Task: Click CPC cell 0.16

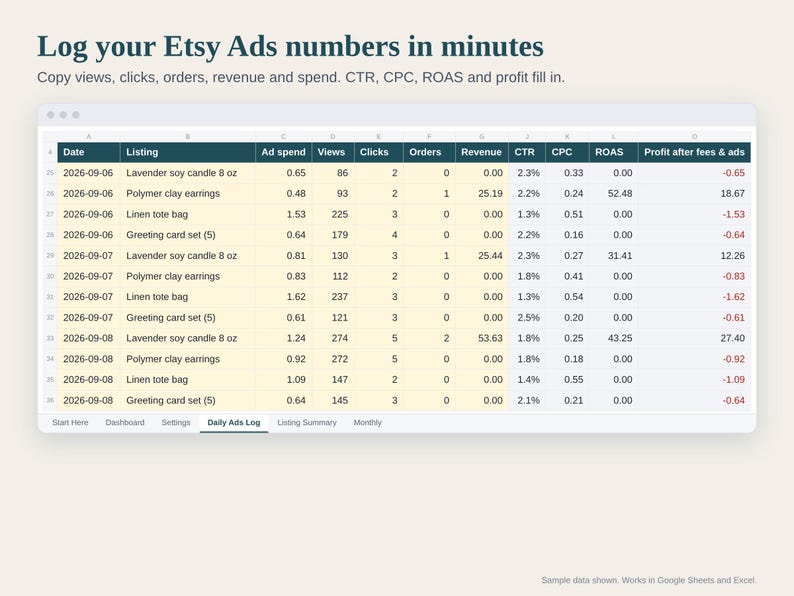Action: coord(567,235)
